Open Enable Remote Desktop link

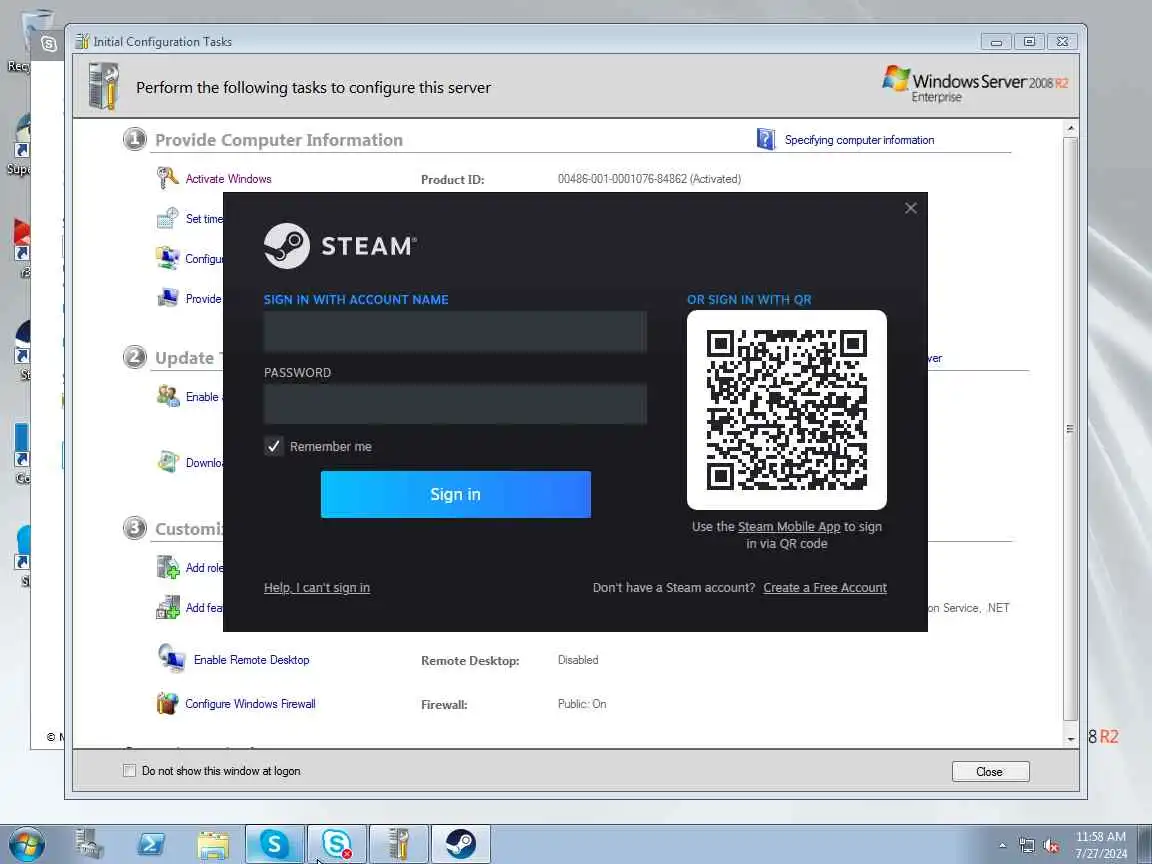point(251,660)
